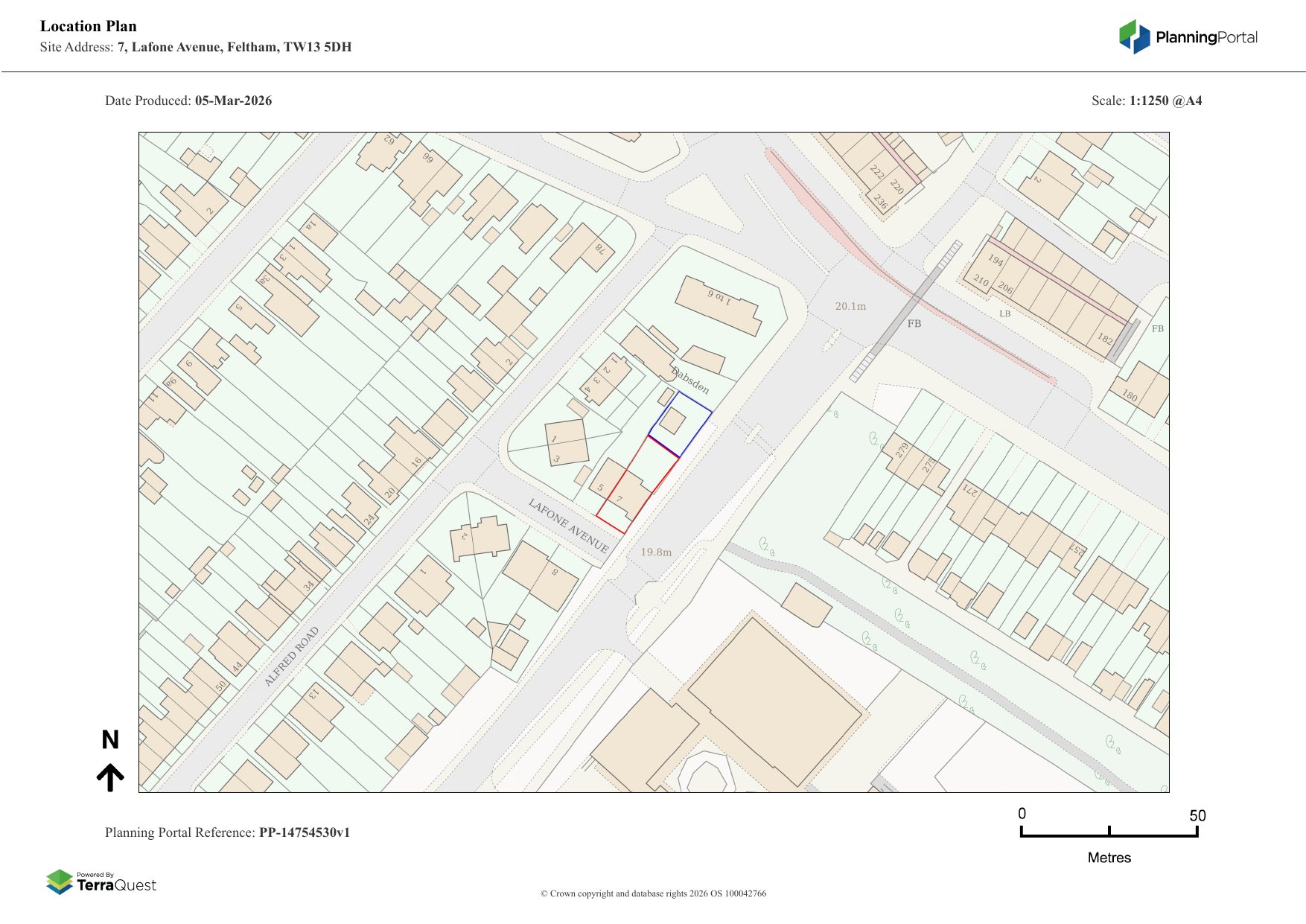The image size is (1306, 924).
Task: Click the Dabsden property label
Action: point(690,380)
